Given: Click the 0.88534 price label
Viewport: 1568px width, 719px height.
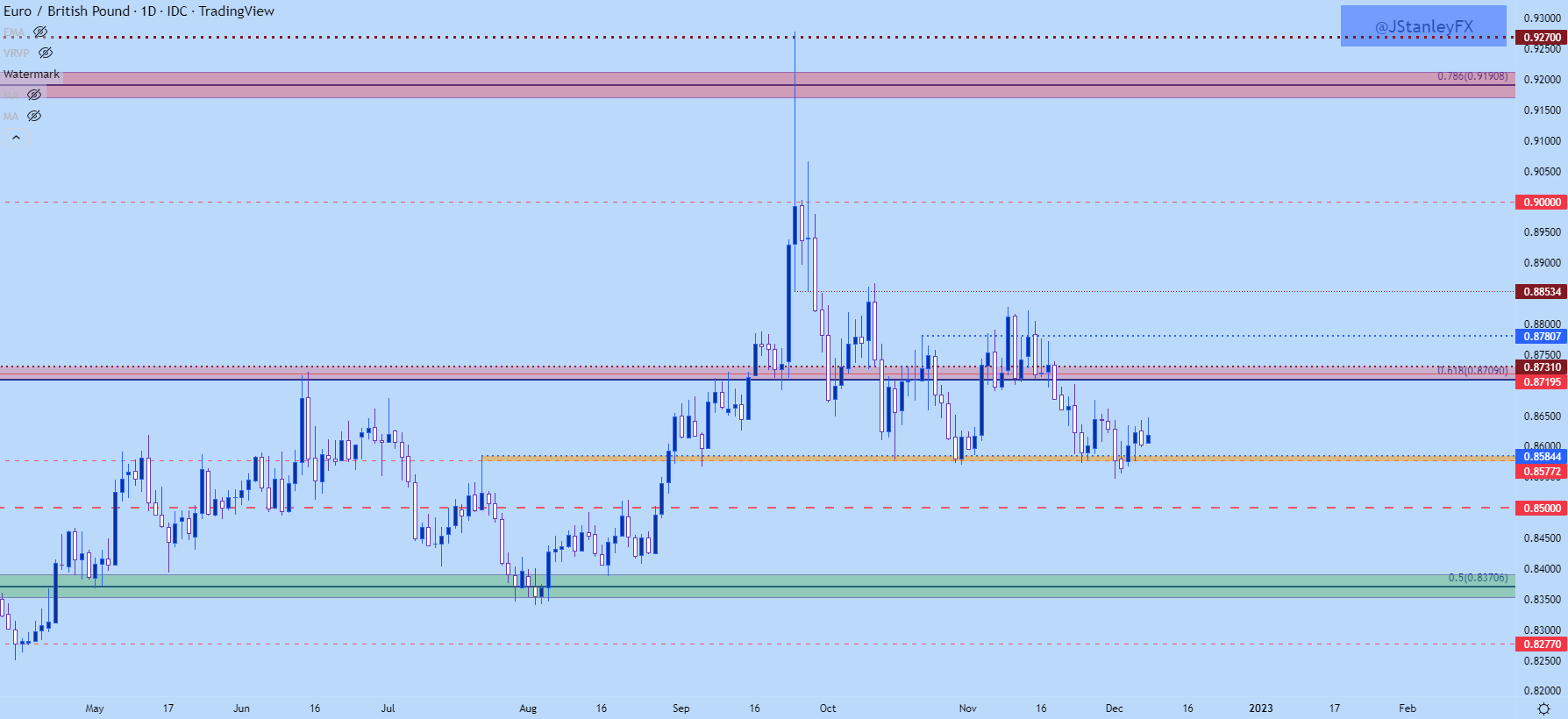Looking at the screenshot, I should click(x=1542, y=292).
